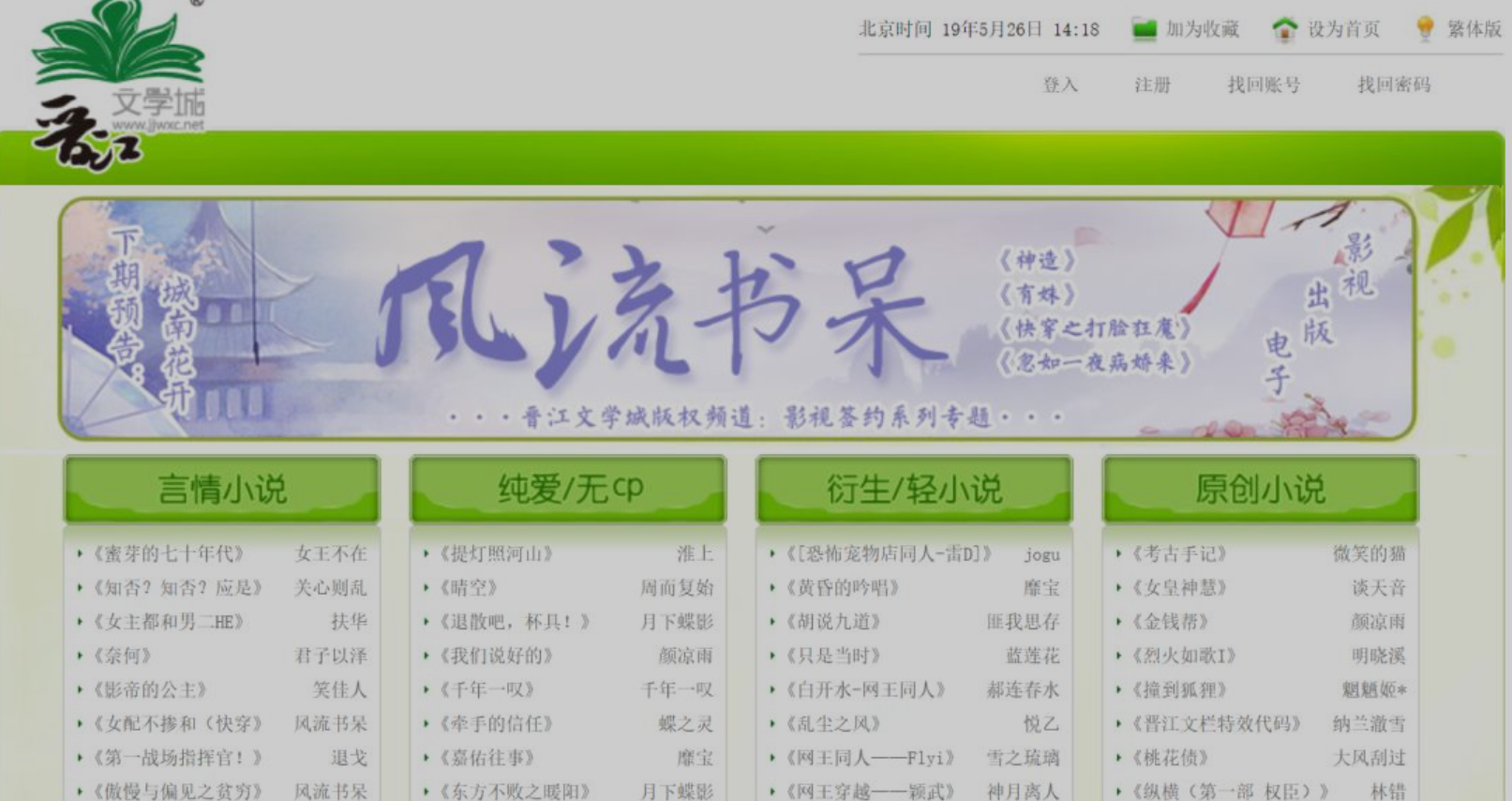This screenshot has height=801, width=1512.
Task: Switch to 繁体版 version
Action: click(x=1474, y=30)
